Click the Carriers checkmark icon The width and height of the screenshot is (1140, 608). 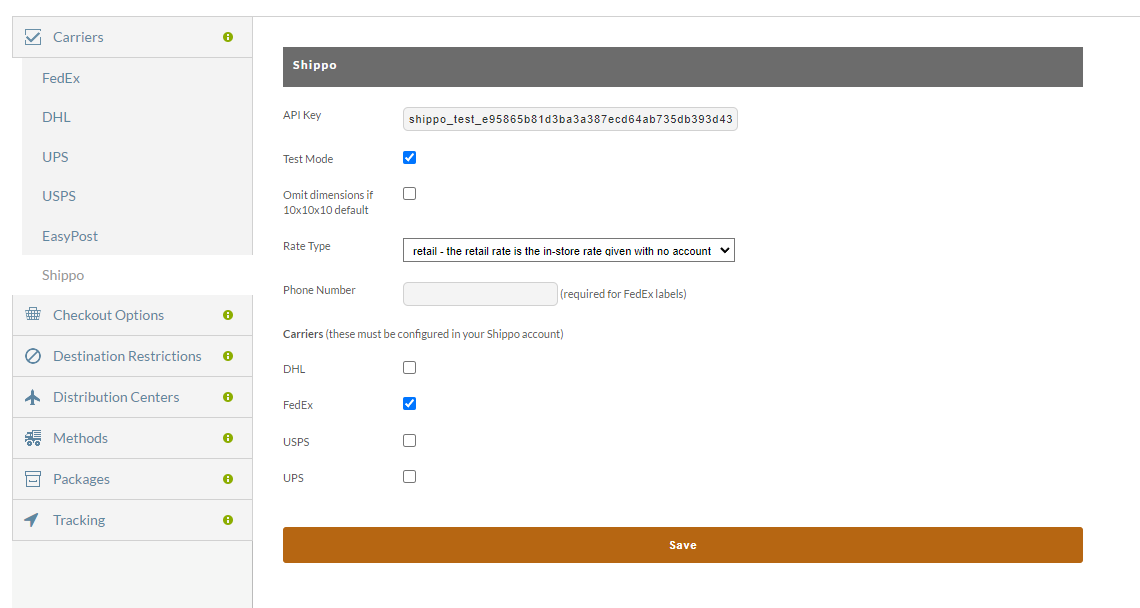coord(33,37)
